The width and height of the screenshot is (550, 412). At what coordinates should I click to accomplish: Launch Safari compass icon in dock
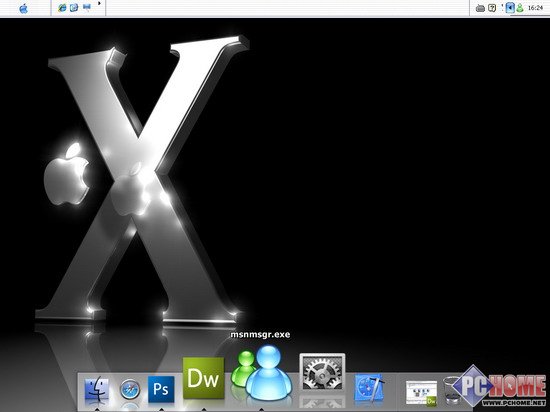(x=130, y=389)
